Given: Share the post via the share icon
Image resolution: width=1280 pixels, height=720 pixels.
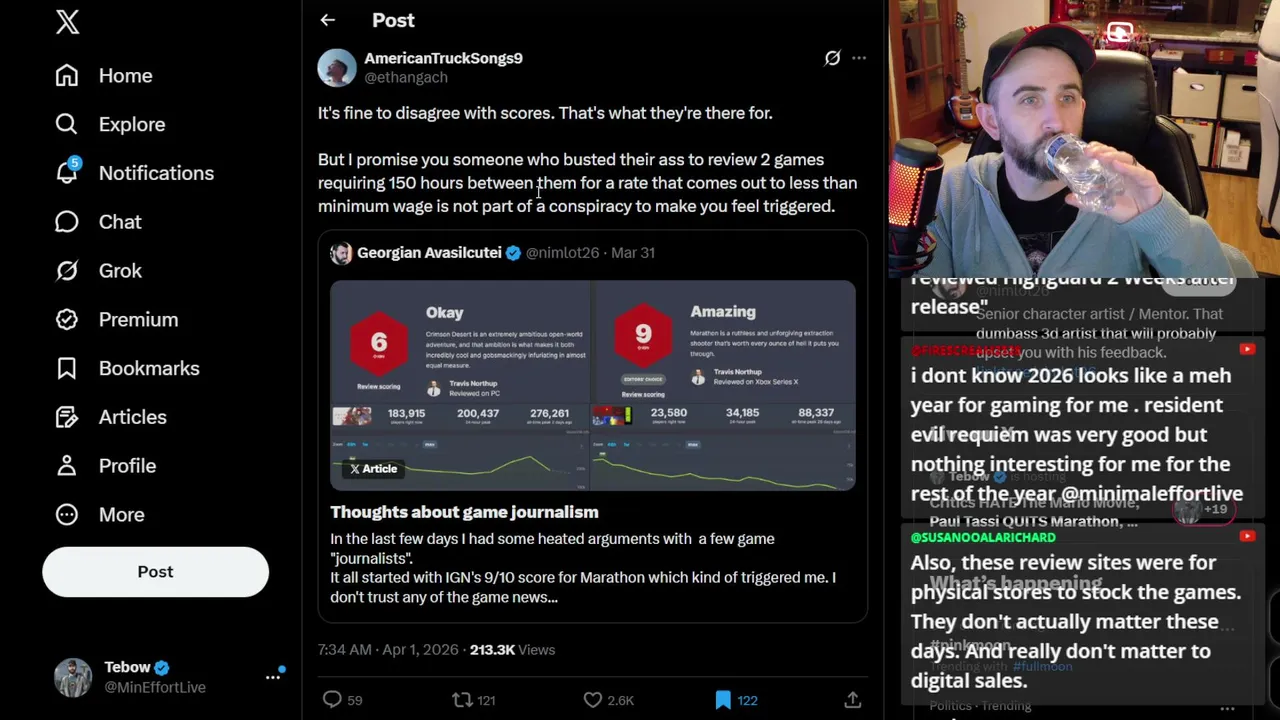Looking at the screenshot, I should pyautogui.click(x=853, y=700).
